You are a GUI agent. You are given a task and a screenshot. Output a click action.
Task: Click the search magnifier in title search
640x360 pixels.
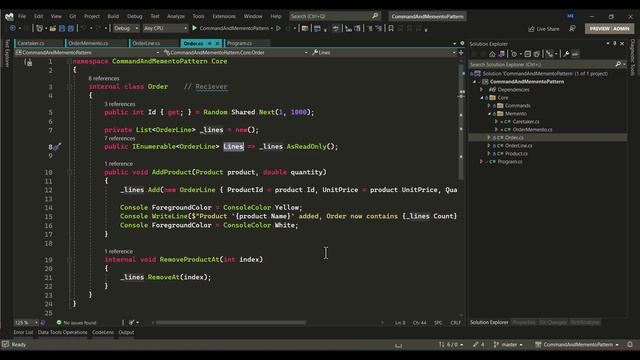[375, 16]
